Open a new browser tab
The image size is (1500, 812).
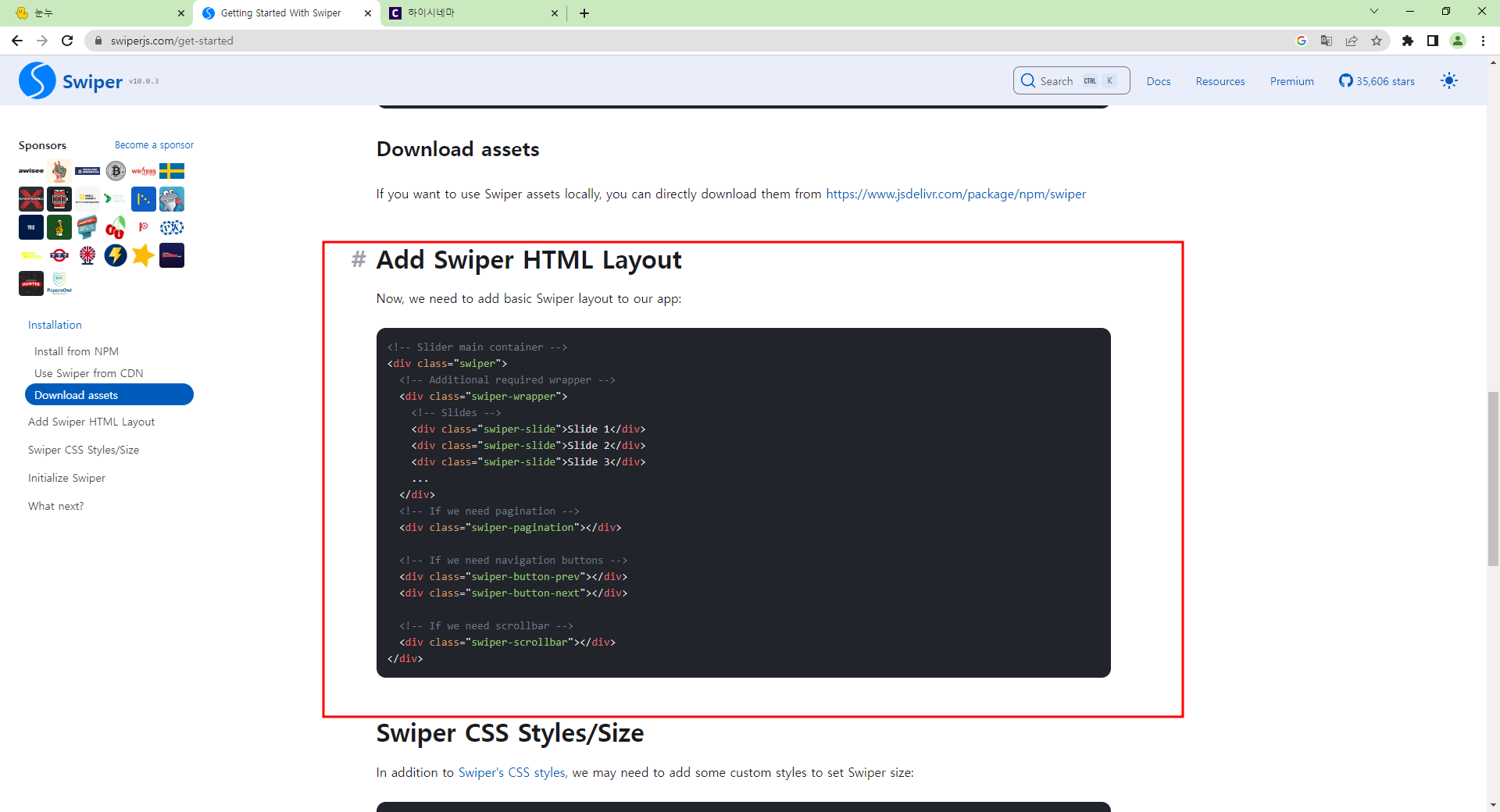point(584,13)
